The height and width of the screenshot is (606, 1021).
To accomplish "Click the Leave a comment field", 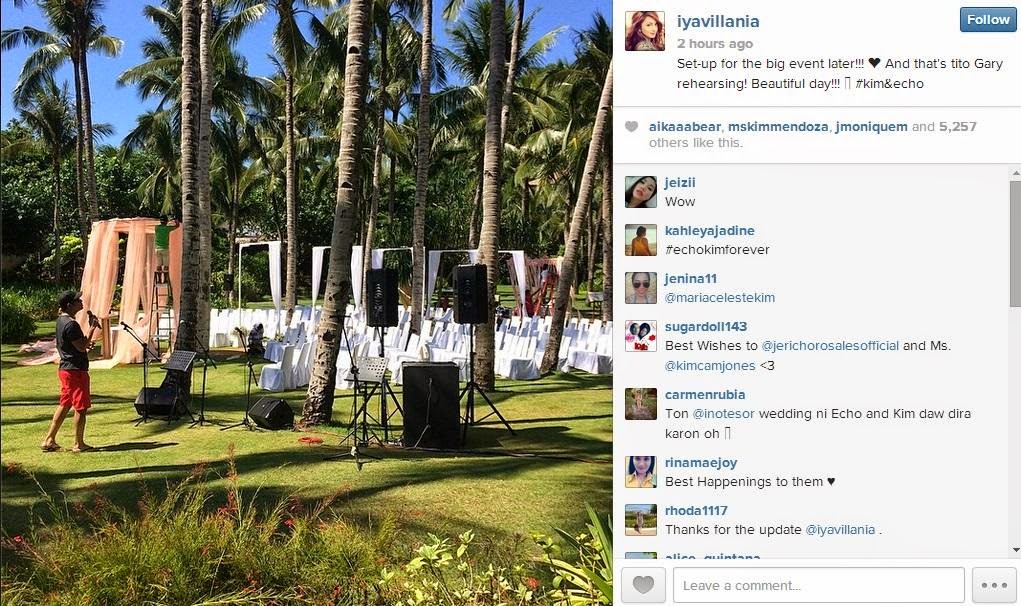I will pos(818,585).
